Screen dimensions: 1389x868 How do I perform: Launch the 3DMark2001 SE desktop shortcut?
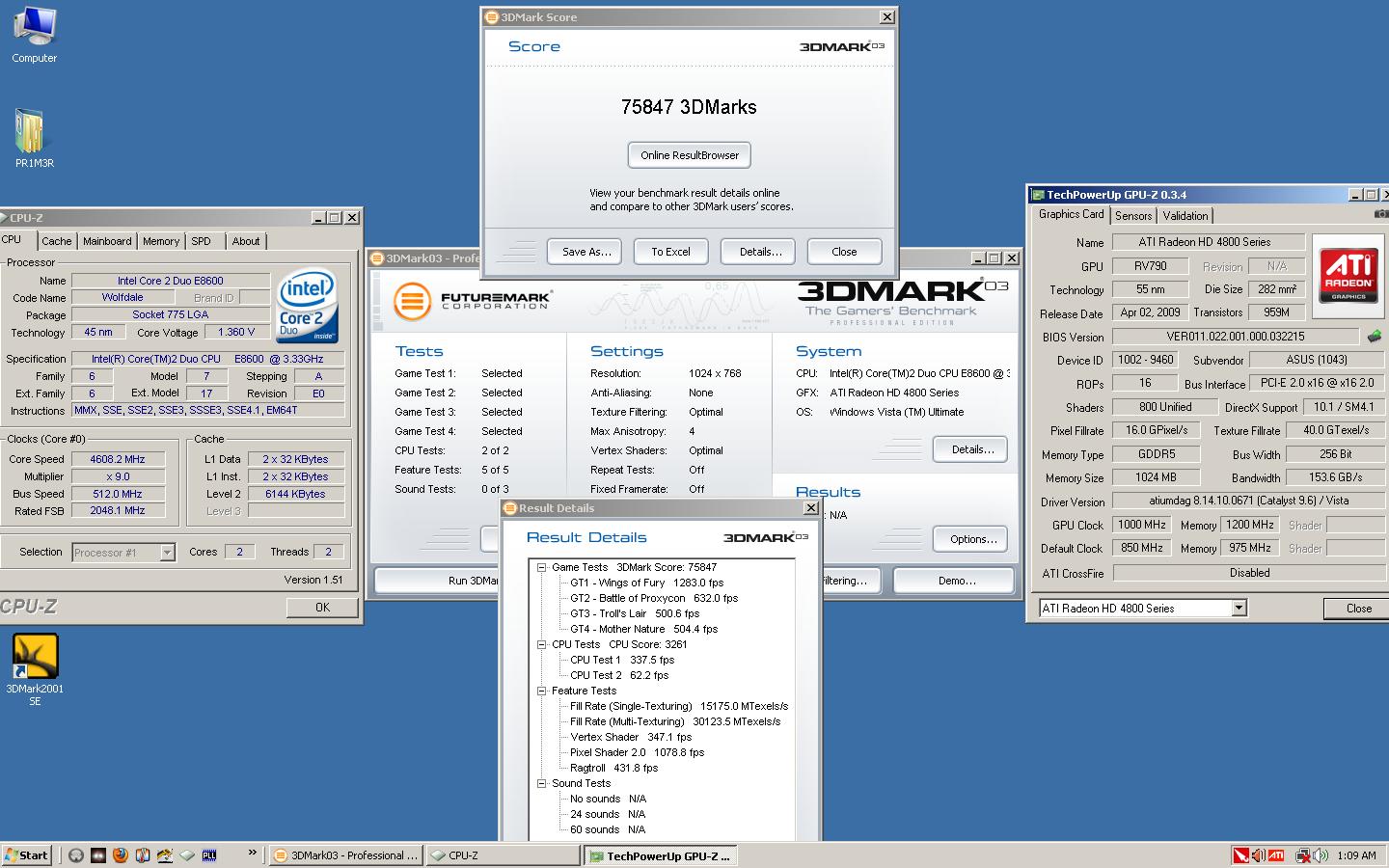point(35,670)
